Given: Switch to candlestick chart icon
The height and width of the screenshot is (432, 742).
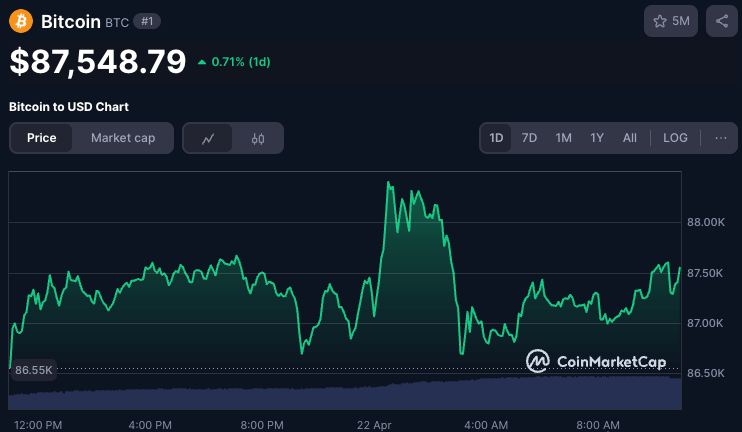Looking at the screenshot, I should tap(258, 138).
